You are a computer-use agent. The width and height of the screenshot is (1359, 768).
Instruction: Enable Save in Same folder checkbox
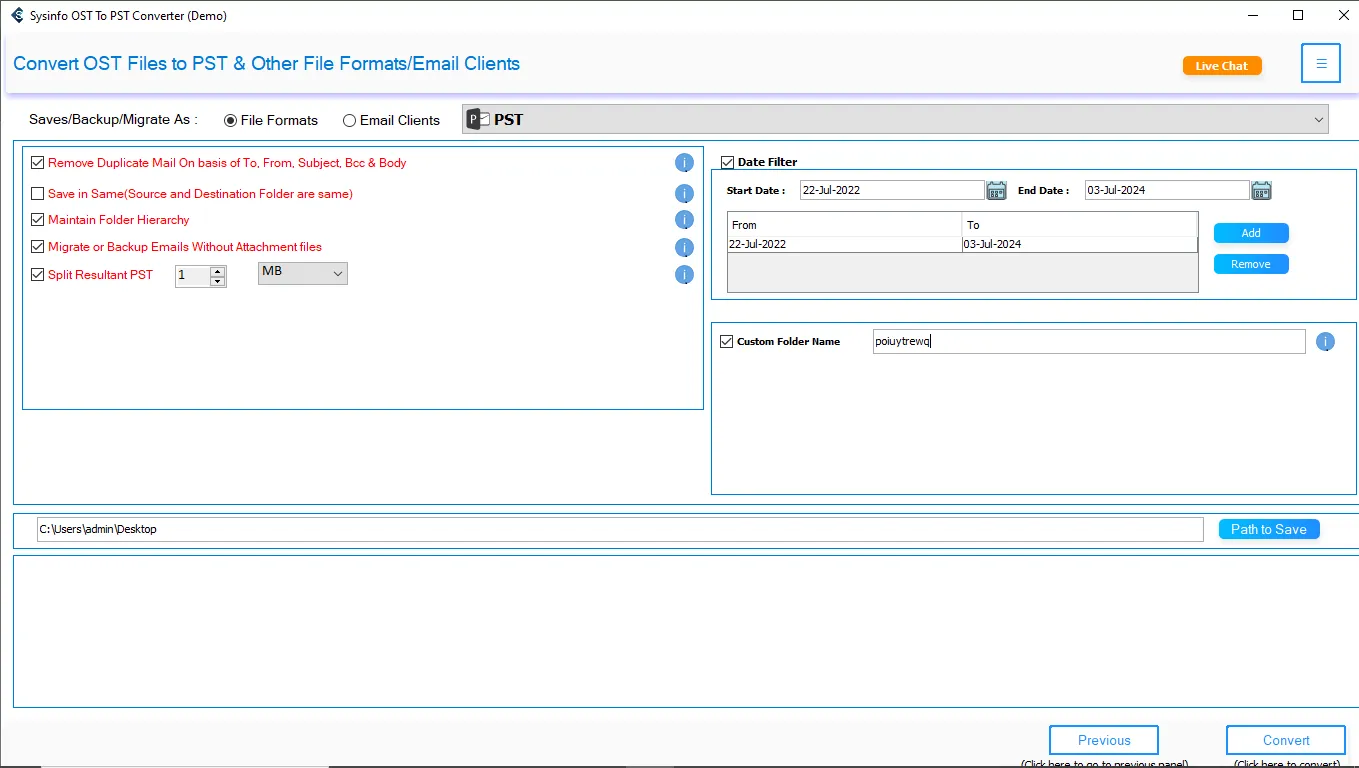[x=38, y=194]
